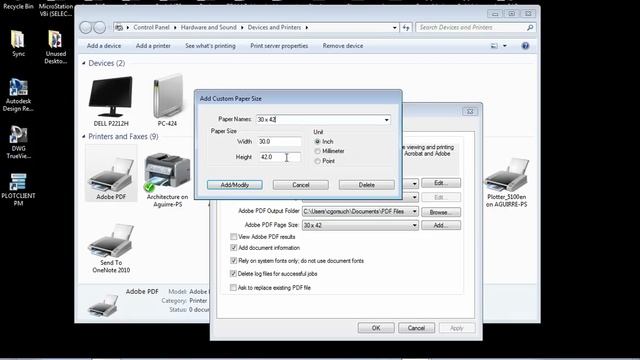The image size is (640, 360).
Task: Toggle Delete log files for successful jobs
Action: (x=233, y=273)
